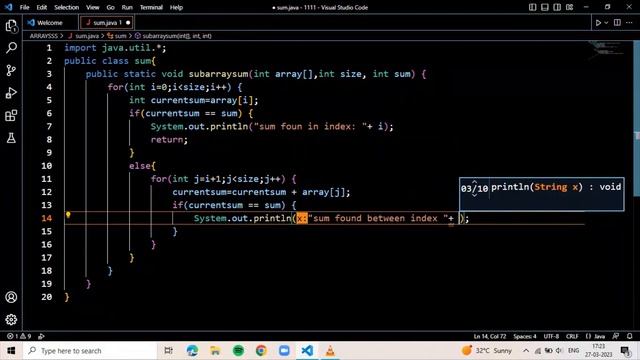Click the VS Code logo in the title bar
This screenshot has height=360, width=640.
coord(9,7)
